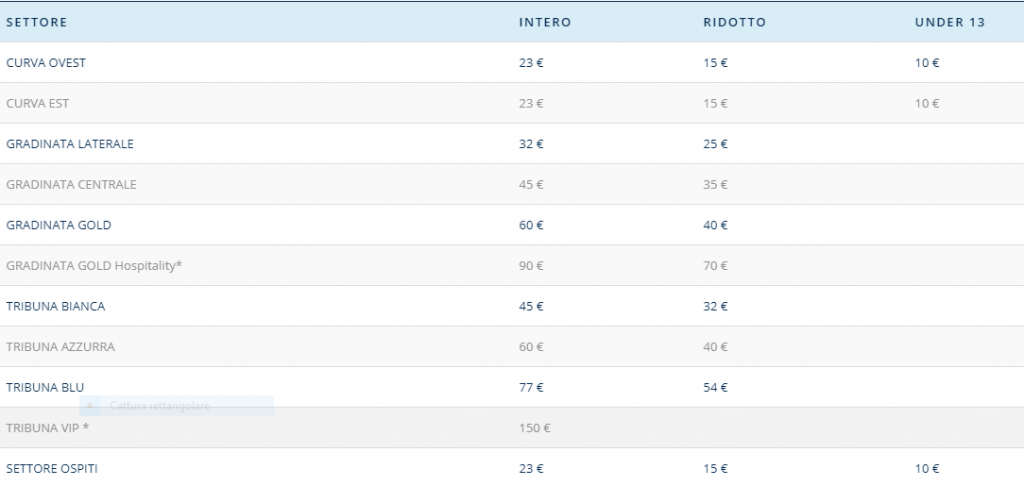Pick the GRADINATA GOLD sector label

(58, 225)
